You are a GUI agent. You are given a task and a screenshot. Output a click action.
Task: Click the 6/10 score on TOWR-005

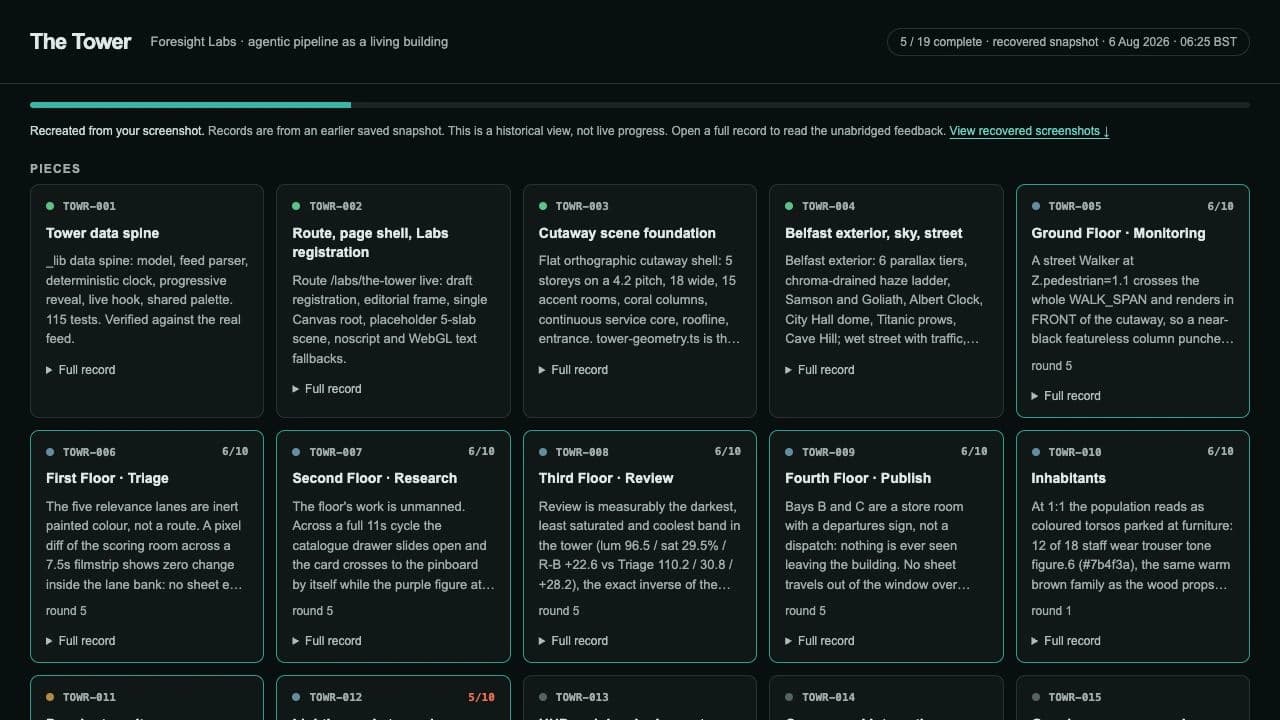coord(1220,206)
